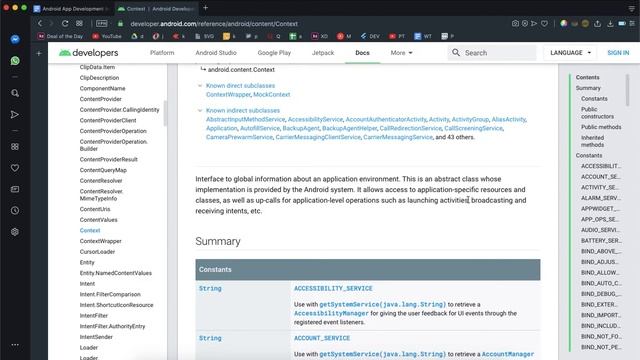Image resolution: width=640 pixels, height=360 pixels.
Task: Jump to ALARM_SERV... in Contents panel
Action: coord(600,198)
